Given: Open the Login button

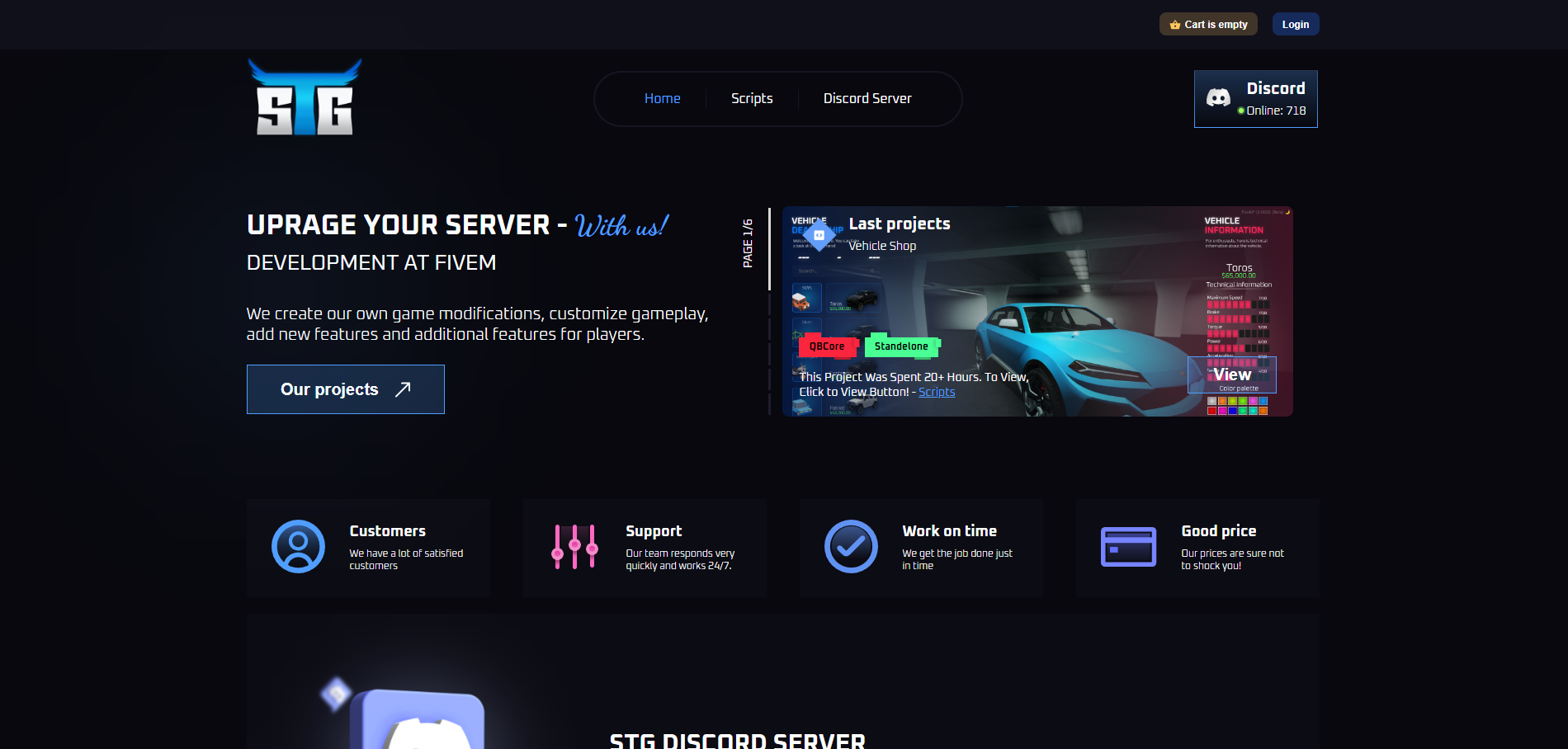Looking at the screenshot, I should (x=1296, y=24).
